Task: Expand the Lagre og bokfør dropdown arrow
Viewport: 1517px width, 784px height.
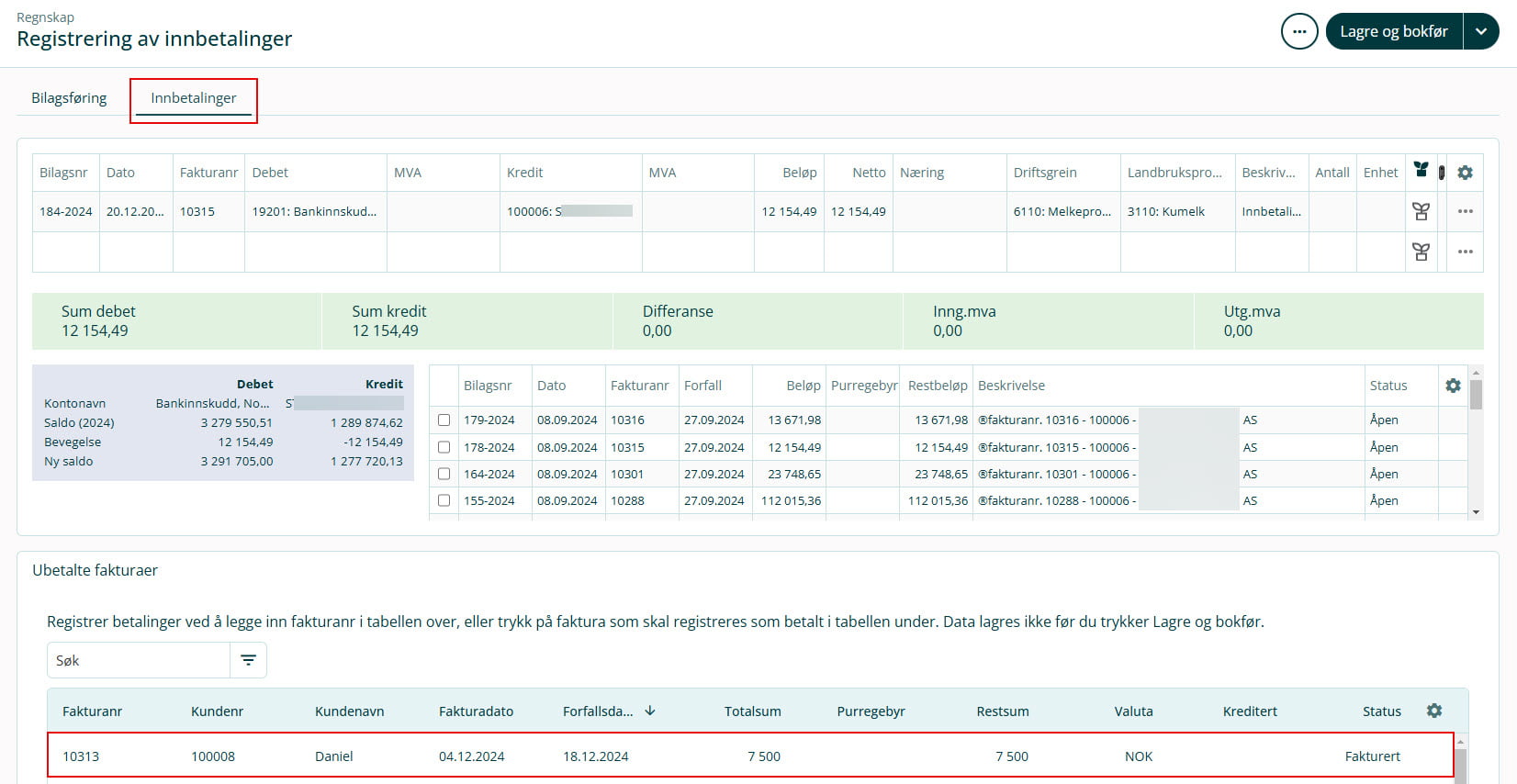Action: [x=1480, y=31]
